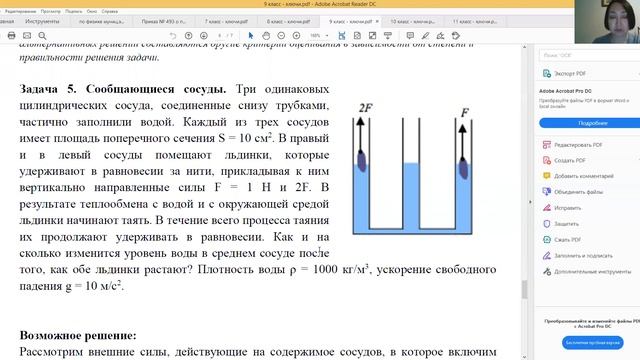Click the document vertical scrollbar thumb
640x360 pixels.
tap(524, 290)
